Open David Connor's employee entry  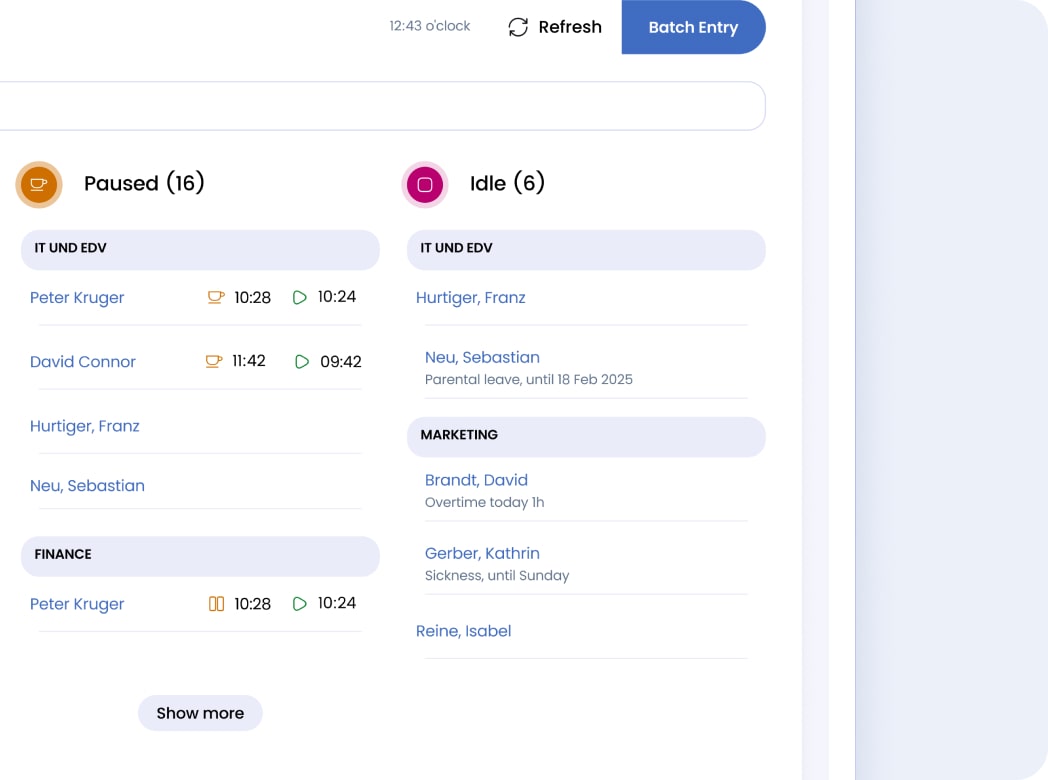point(83,362)
